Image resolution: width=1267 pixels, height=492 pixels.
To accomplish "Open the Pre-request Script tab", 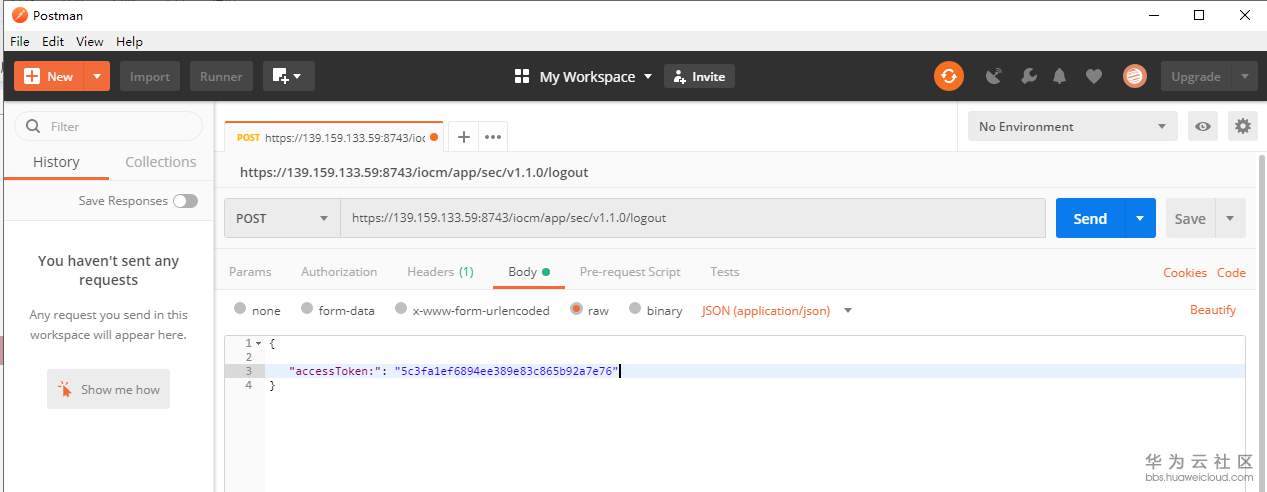I will pos(630,272).
